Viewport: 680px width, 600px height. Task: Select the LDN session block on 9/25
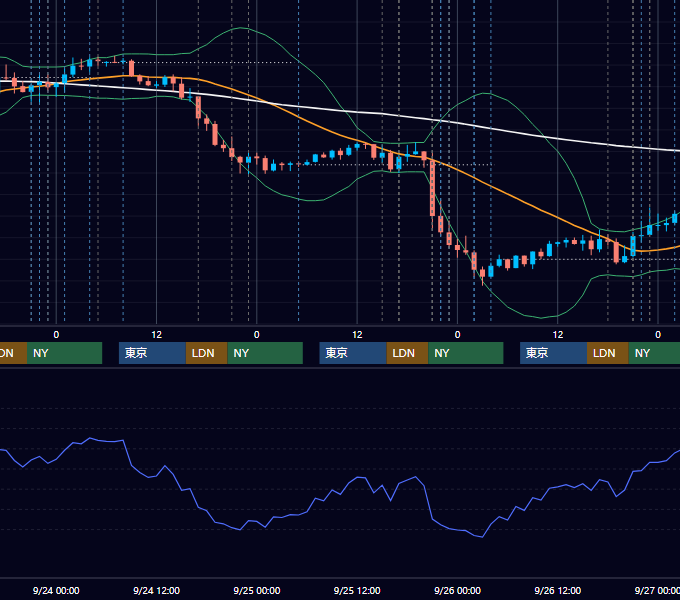tap(407, 353)
